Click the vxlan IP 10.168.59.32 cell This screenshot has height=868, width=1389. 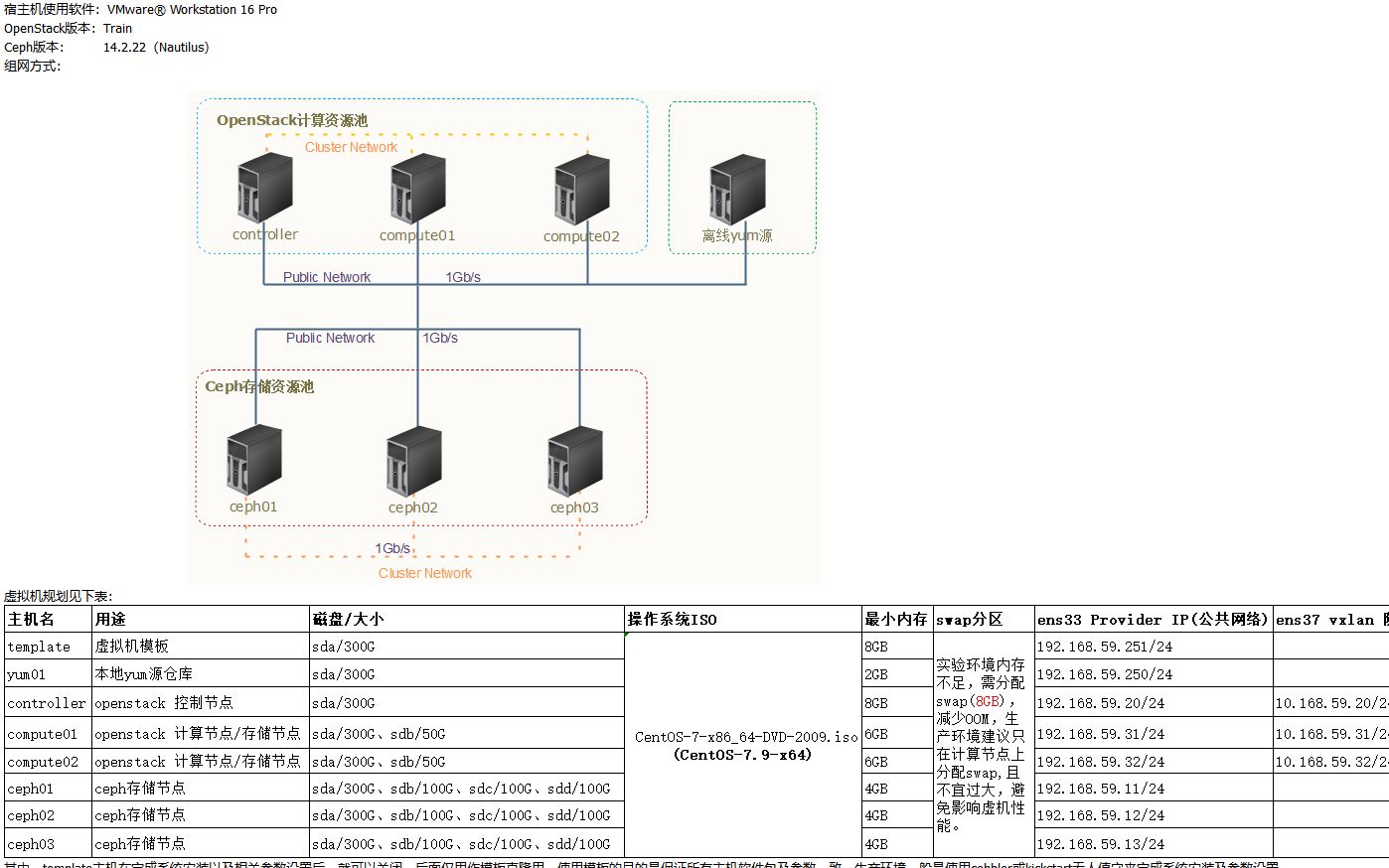click(x=1331, y=762)
